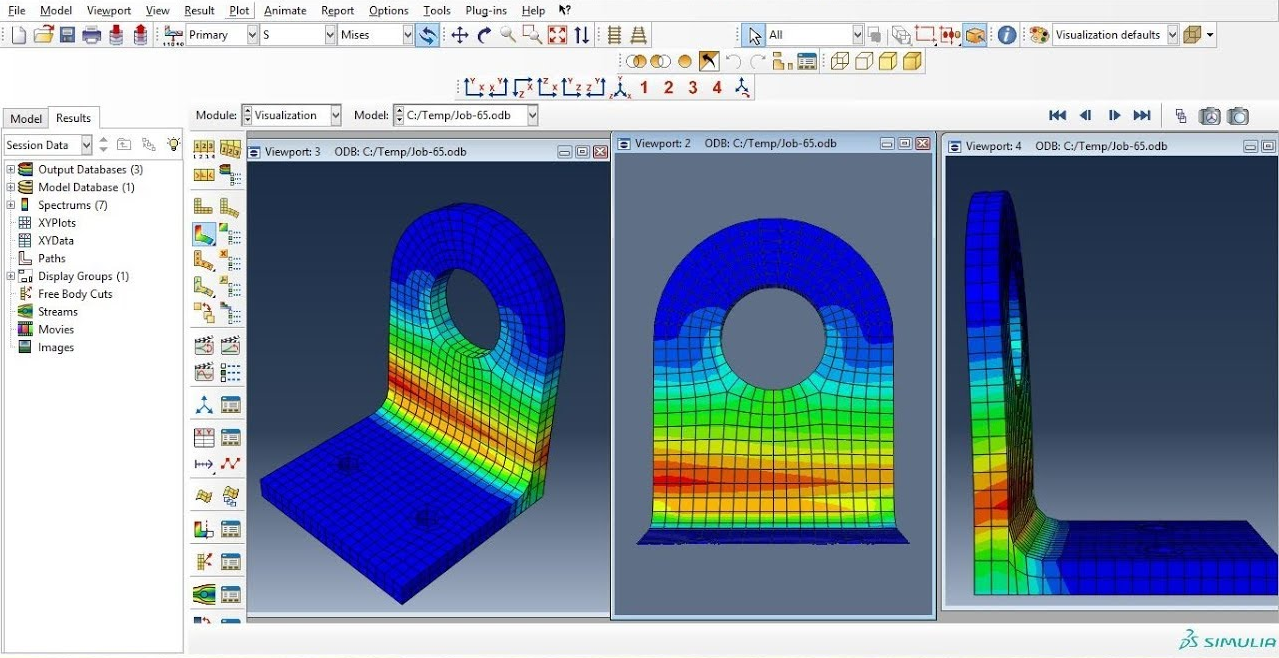
Task: Toggle field output synchronization button
Action: coord(427,35)
